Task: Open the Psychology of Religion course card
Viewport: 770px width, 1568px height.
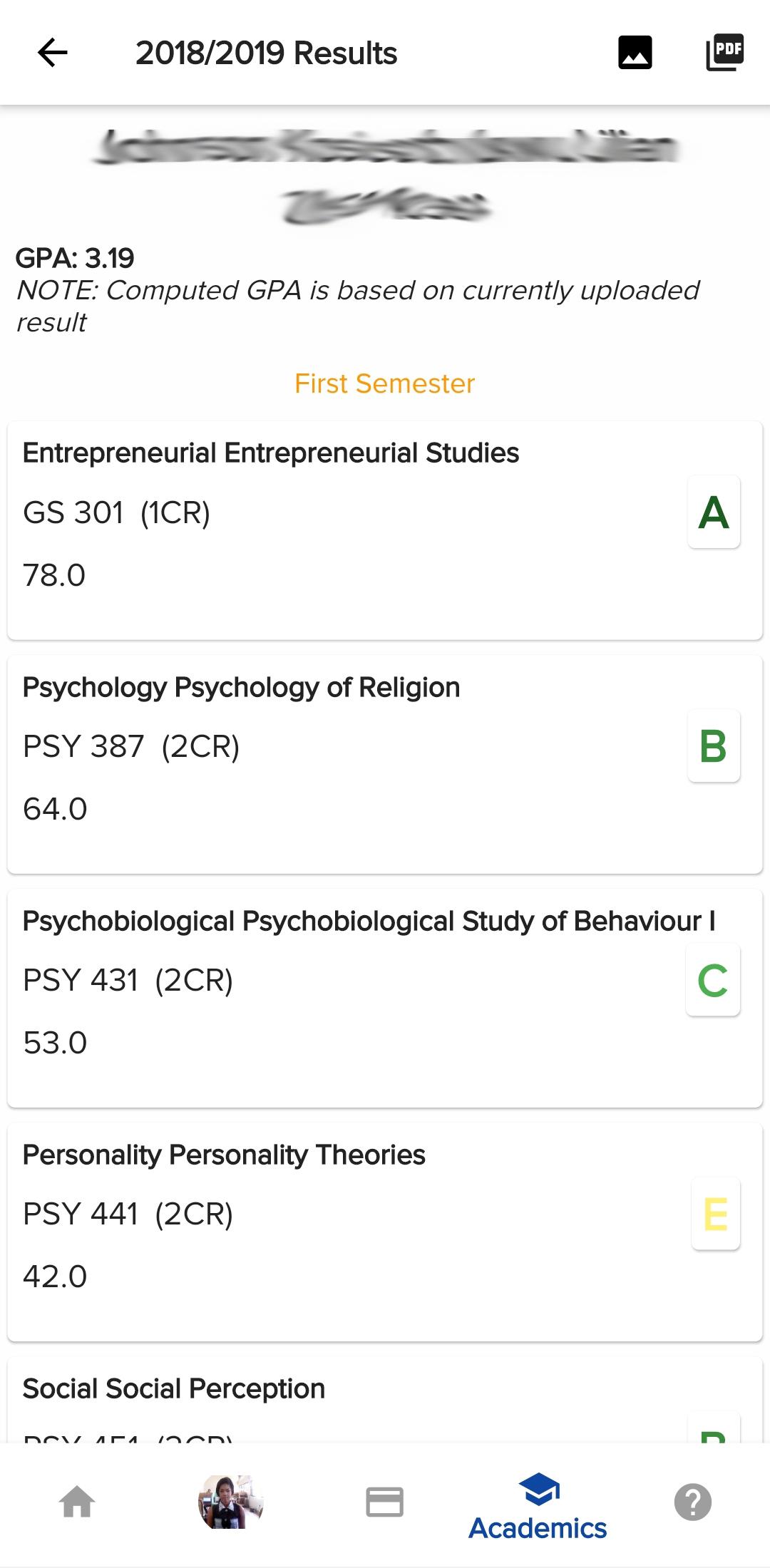Action: [x=385, y=764]
